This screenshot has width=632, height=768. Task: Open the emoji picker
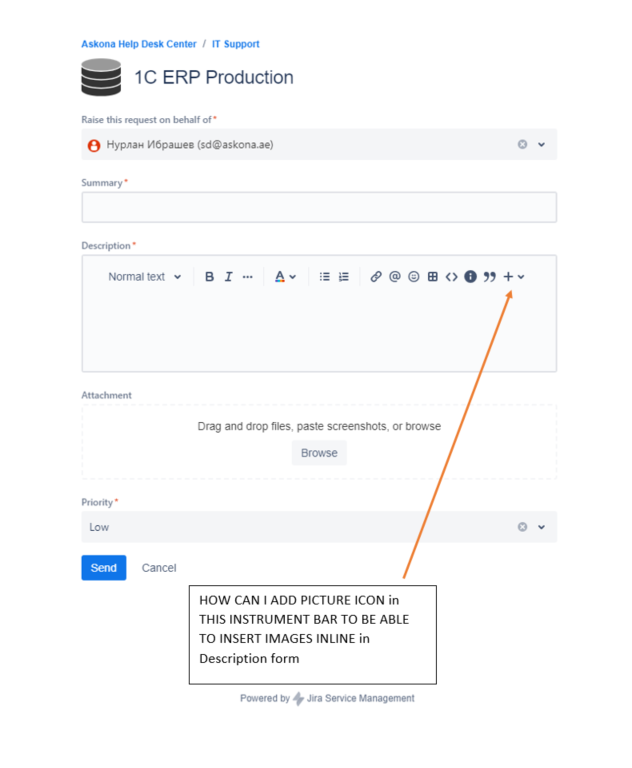tap(414, 277)
